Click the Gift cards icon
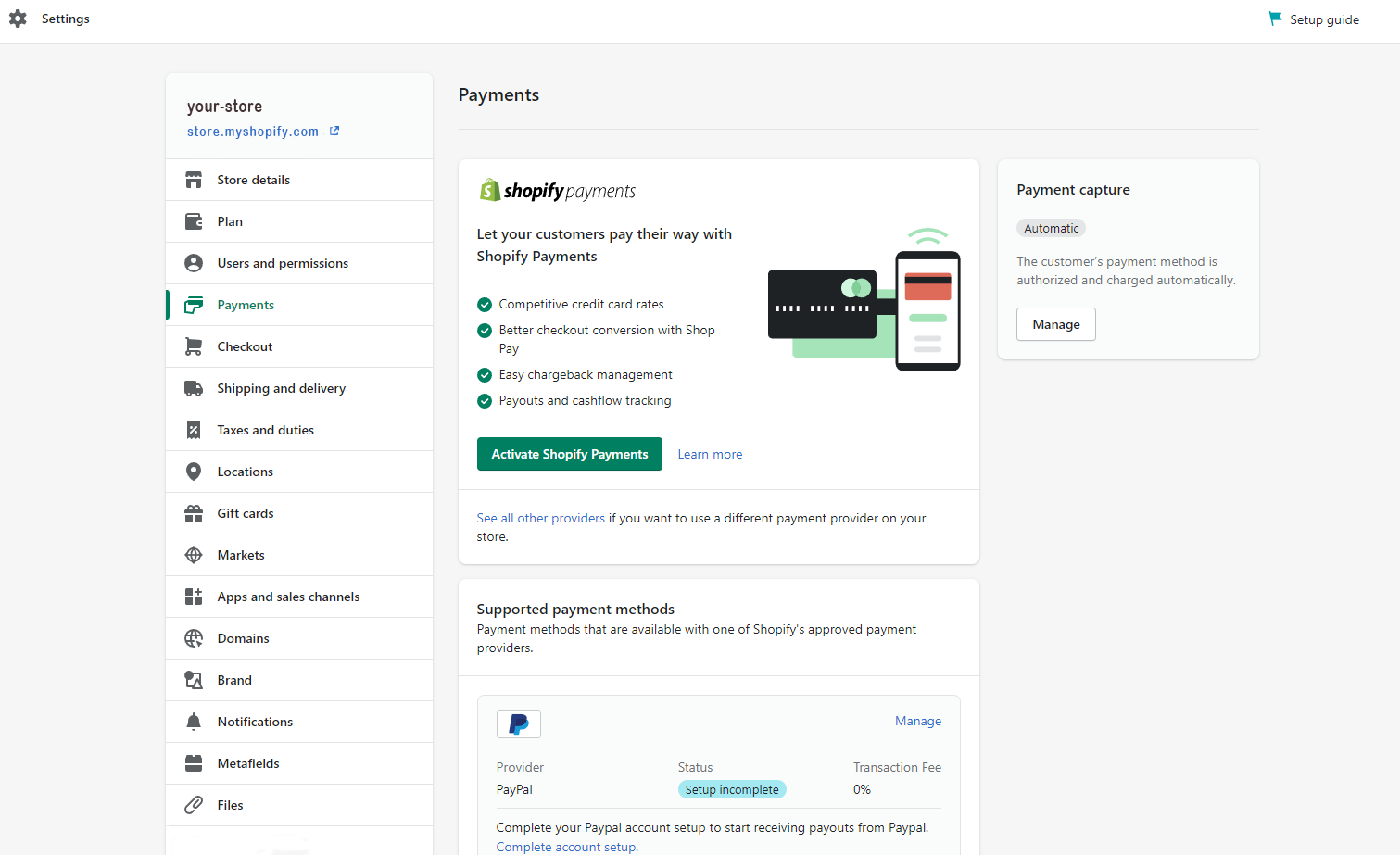The image size is (1400, 855). 193,512
